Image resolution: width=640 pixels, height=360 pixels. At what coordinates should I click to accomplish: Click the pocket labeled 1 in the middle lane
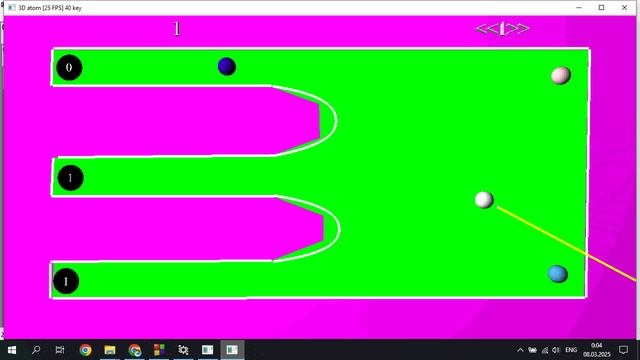[x=70, y=178]
